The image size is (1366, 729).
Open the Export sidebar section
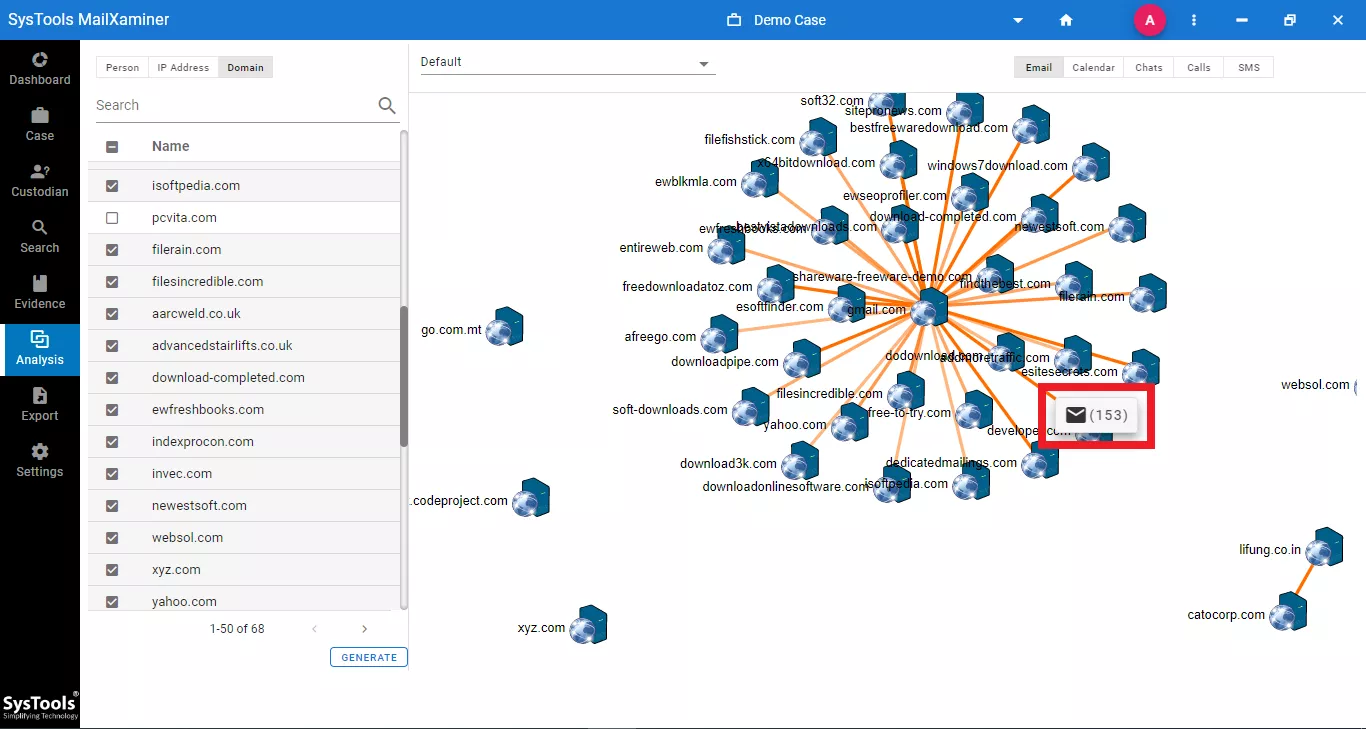[40, 404]
